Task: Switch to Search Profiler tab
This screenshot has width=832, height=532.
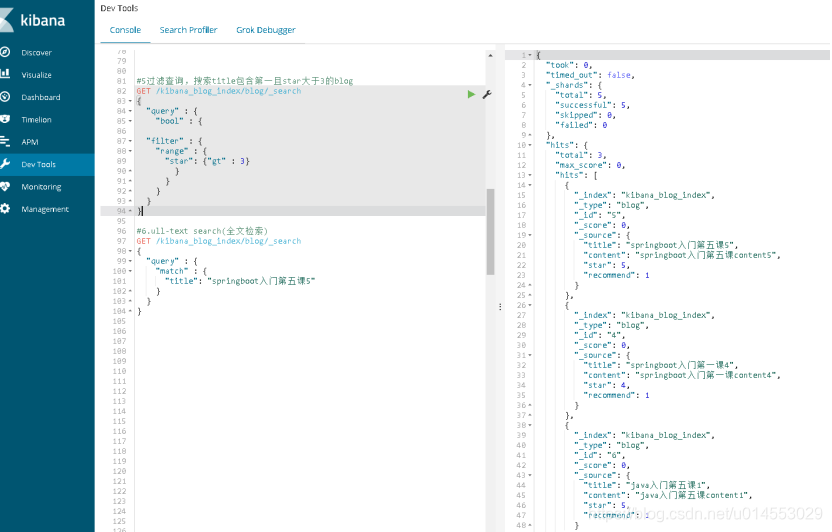Action: (188, 30)
